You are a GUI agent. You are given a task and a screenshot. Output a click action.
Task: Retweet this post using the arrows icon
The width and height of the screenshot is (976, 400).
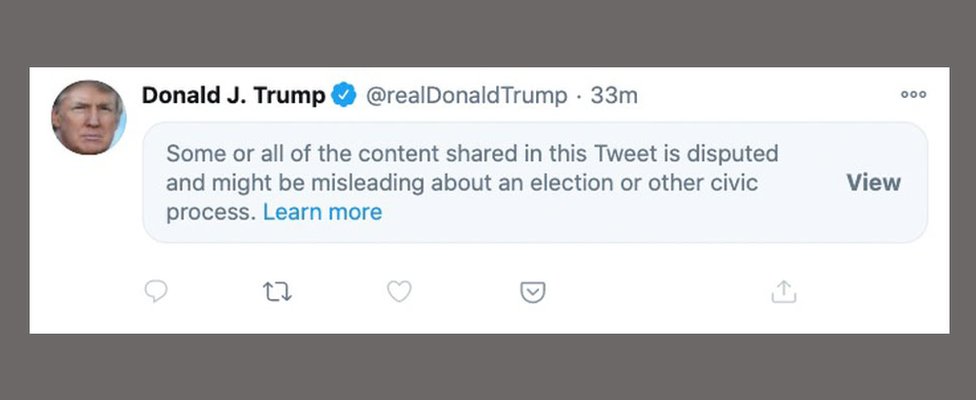coord(277,292)
